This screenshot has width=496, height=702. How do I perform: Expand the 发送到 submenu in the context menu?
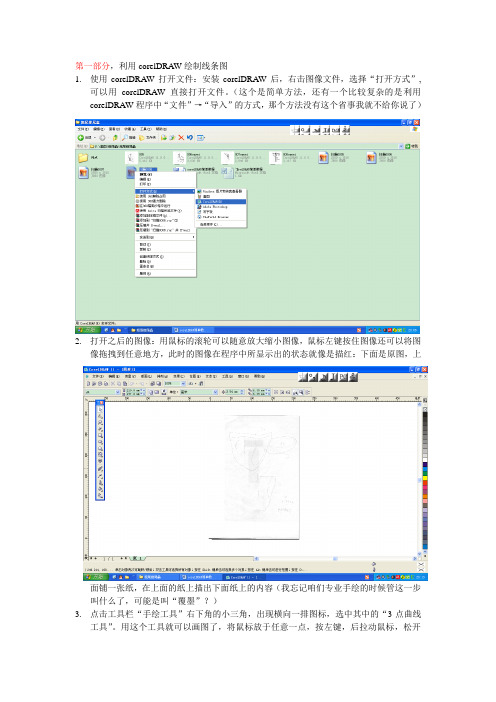[x=165, y=237]
